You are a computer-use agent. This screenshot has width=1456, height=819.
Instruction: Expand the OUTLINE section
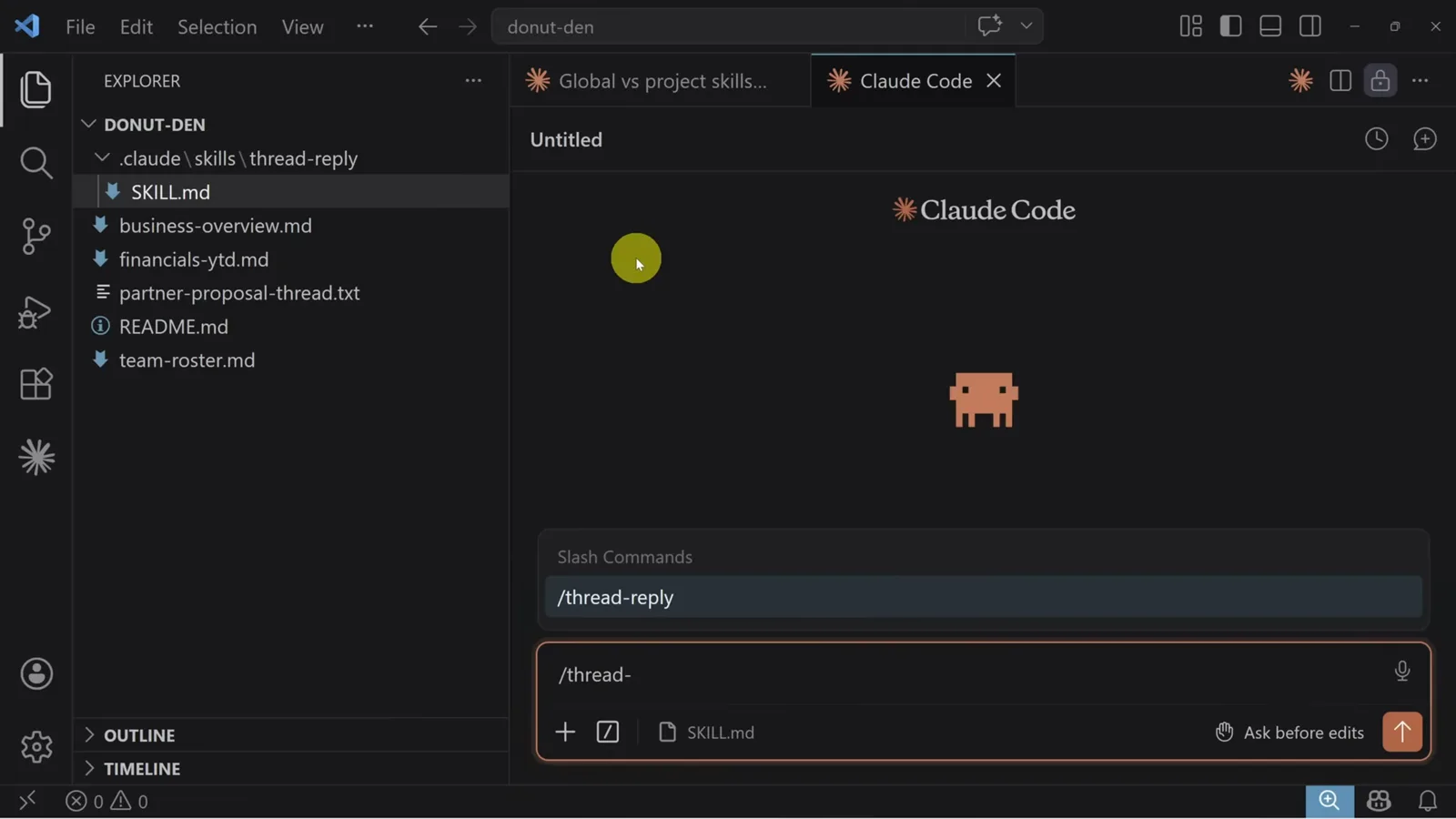click(291, 734)
